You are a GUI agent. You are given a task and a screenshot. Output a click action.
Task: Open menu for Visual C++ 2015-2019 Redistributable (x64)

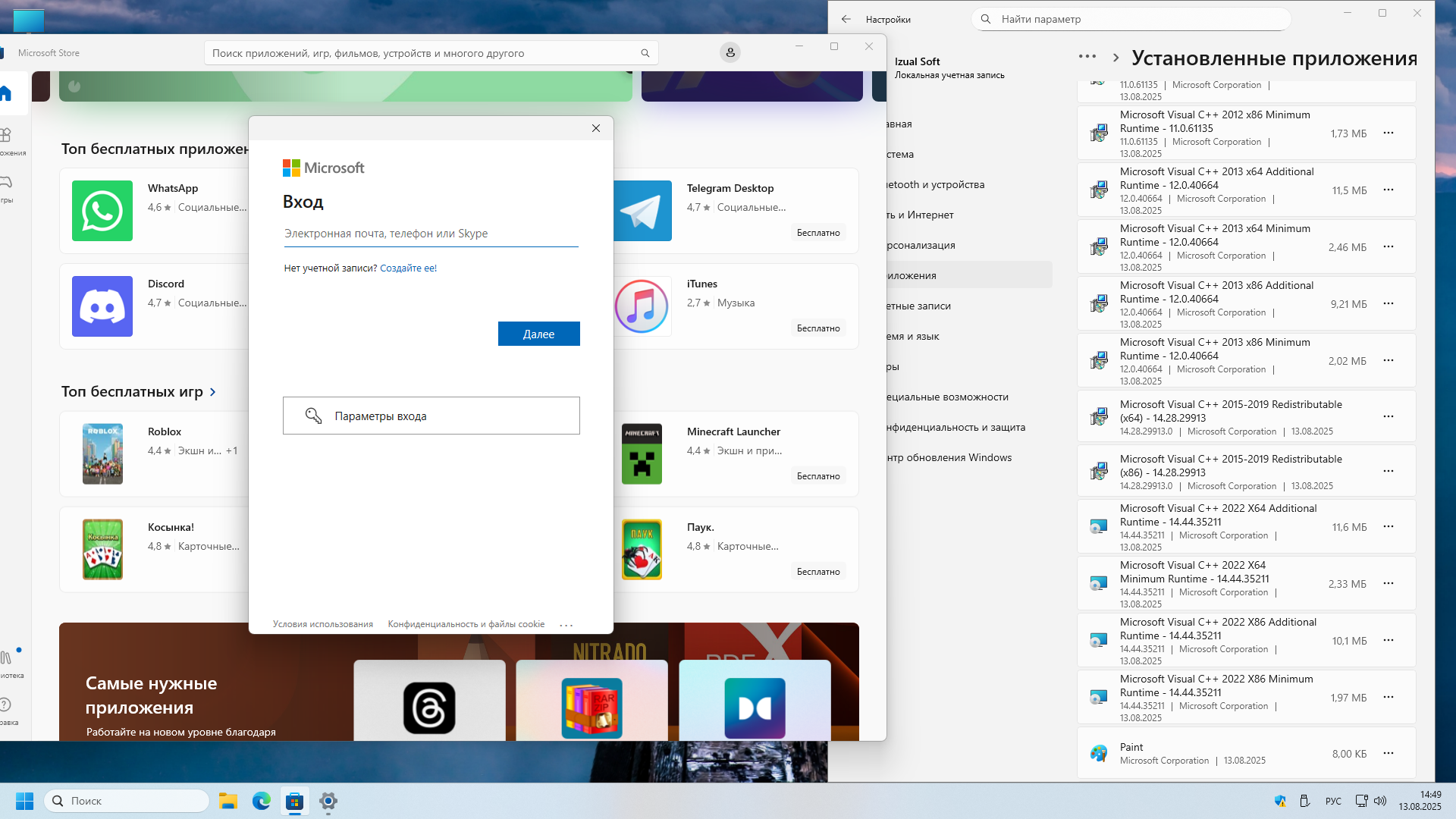(1388, 416)
